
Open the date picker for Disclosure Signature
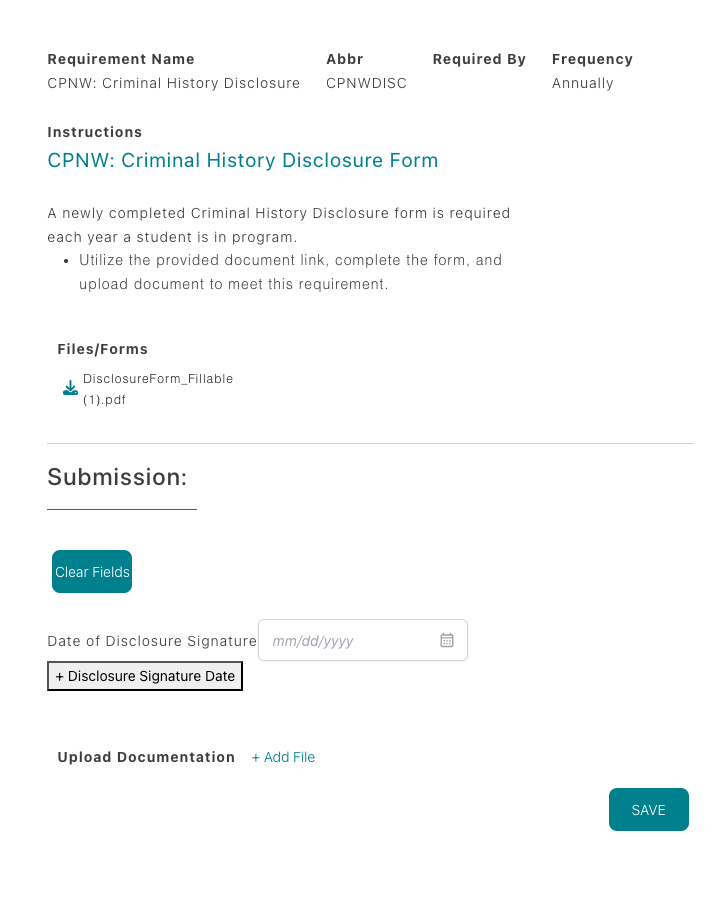[x=447, y=640]
